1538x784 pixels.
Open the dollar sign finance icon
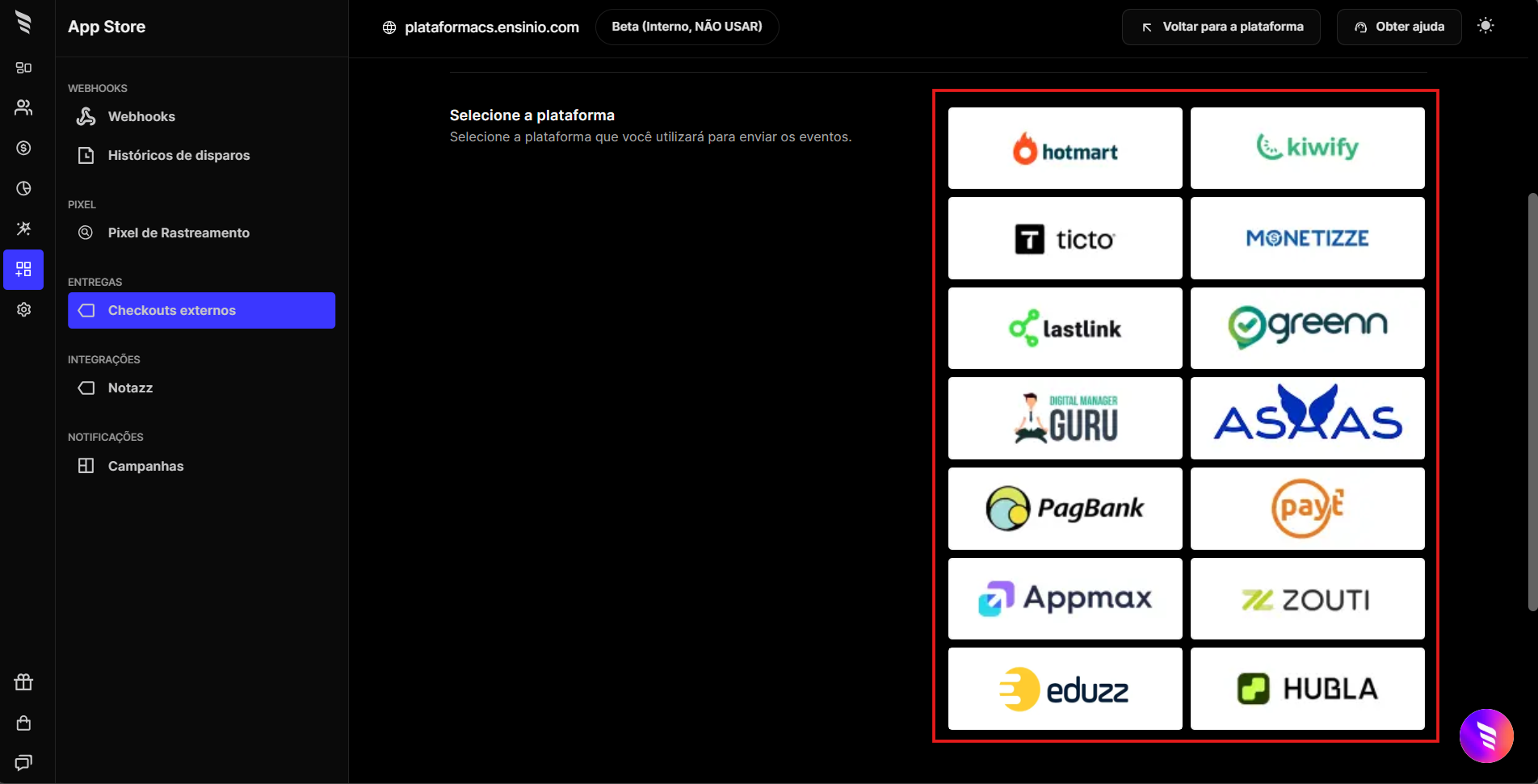23,148
